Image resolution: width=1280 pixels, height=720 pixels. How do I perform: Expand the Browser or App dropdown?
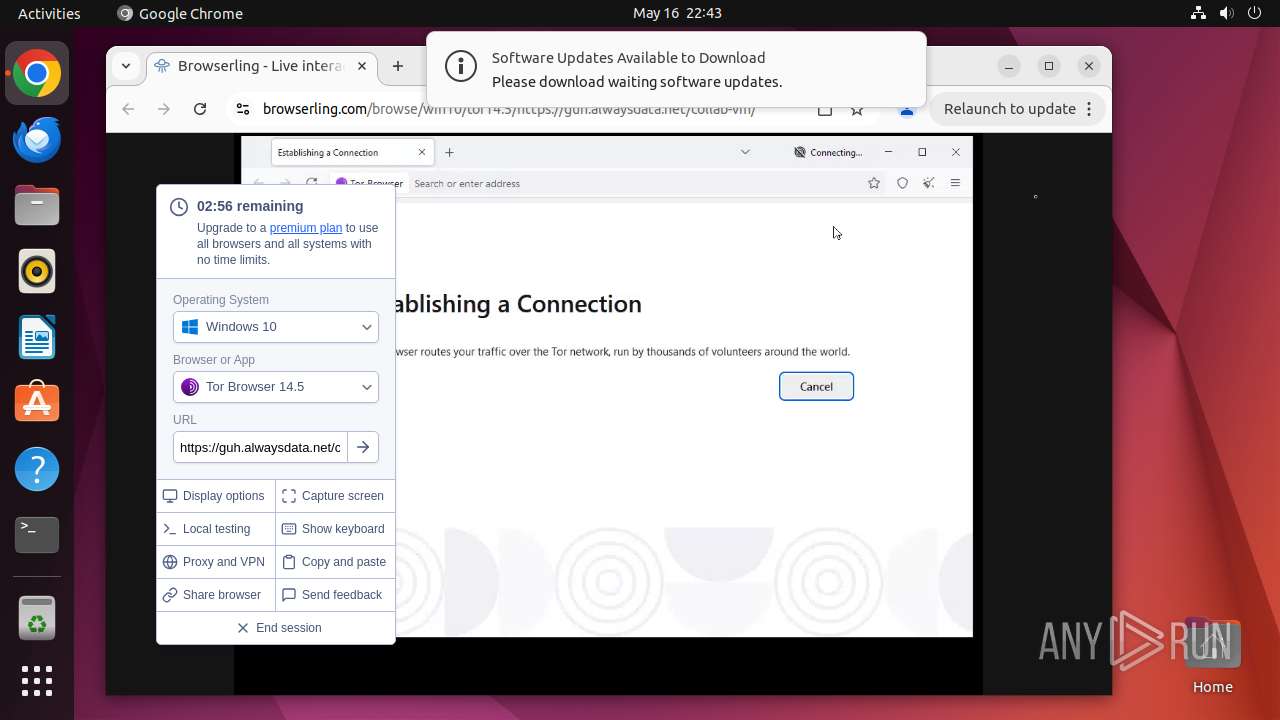point(276,387)
